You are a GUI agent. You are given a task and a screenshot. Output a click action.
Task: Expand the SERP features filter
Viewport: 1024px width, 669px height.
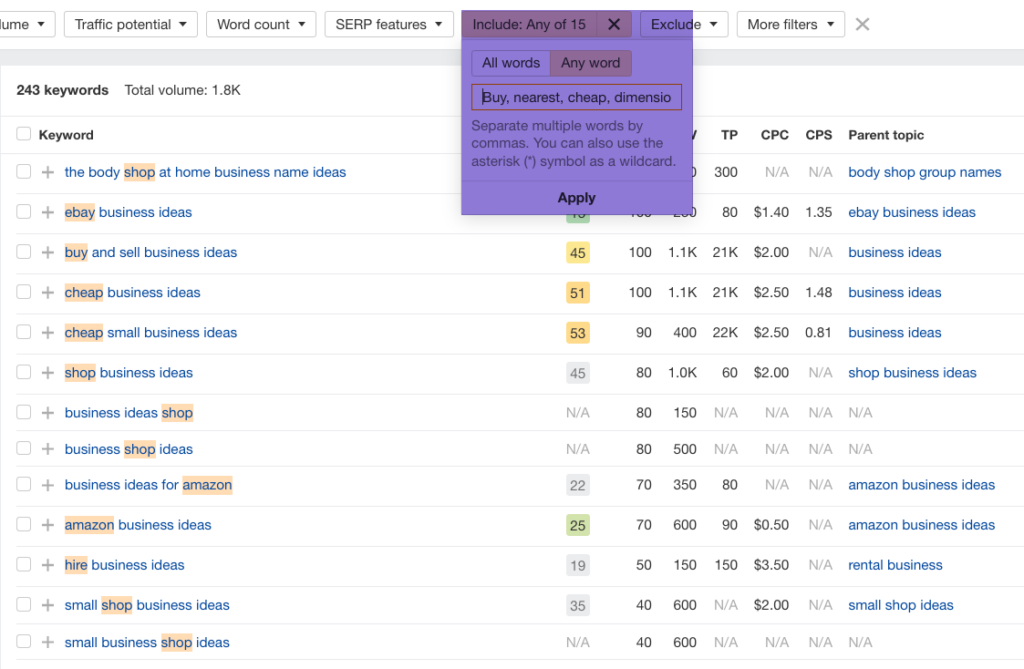388,24
